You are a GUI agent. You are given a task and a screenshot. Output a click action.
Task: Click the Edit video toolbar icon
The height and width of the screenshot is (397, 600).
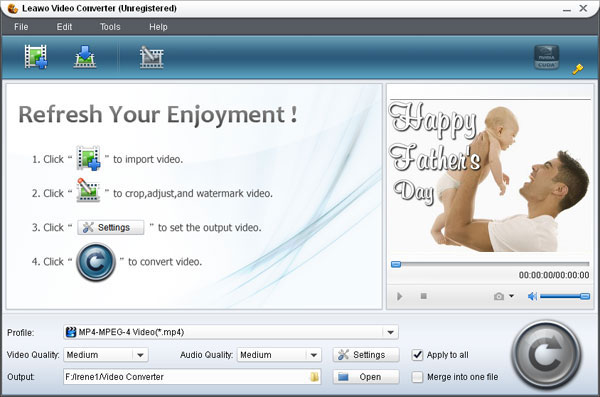[x=152, y=57]
